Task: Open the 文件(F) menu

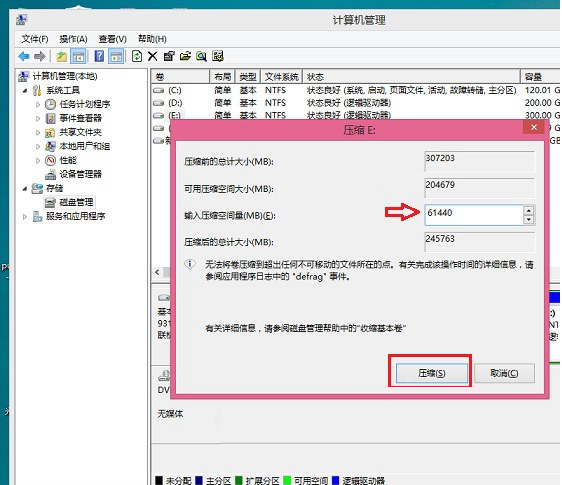Action: (x=35, y=39)
